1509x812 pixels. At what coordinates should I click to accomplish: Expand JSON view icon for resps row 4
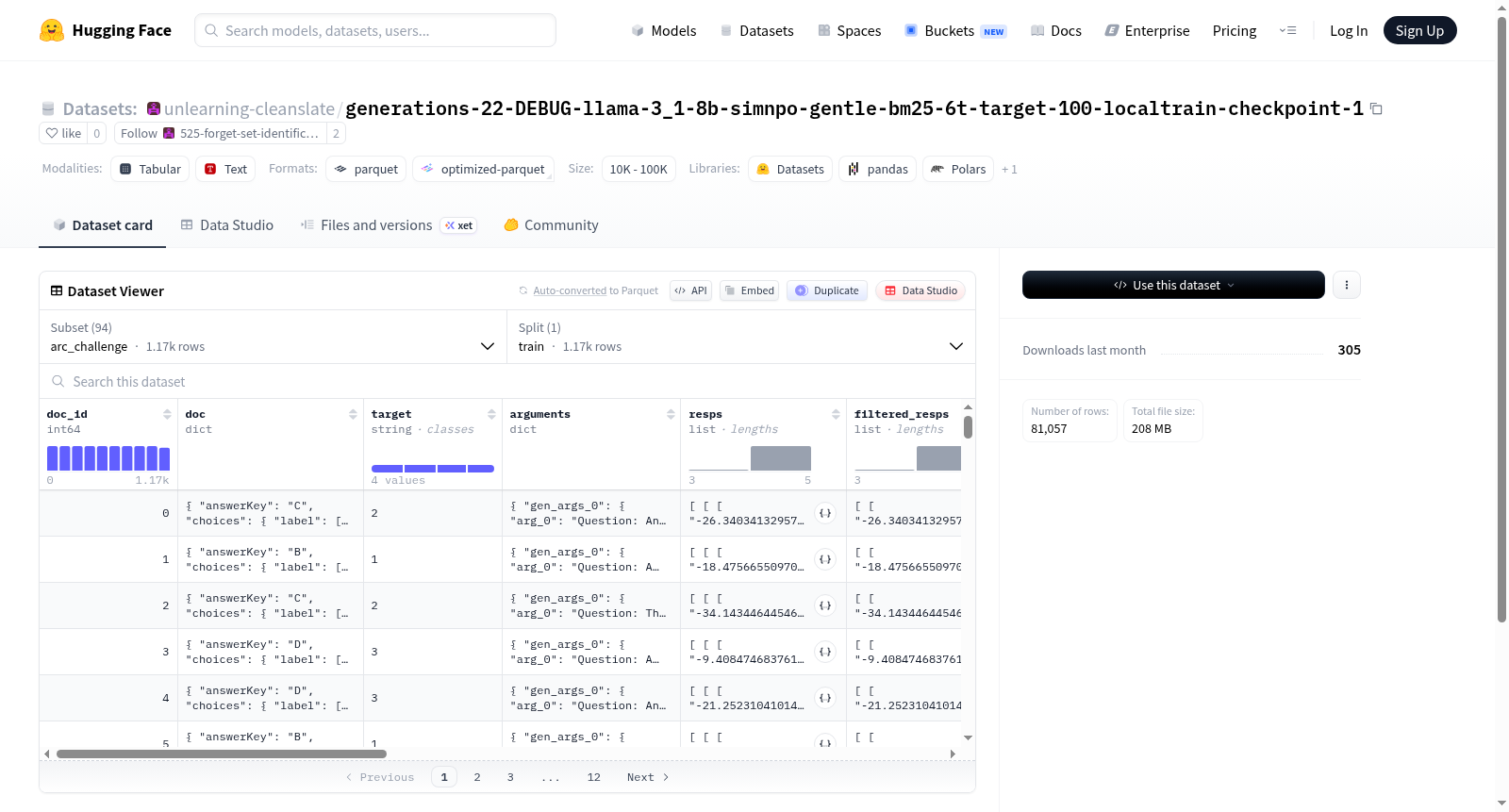pyautogui.click(x=825, y=698)
